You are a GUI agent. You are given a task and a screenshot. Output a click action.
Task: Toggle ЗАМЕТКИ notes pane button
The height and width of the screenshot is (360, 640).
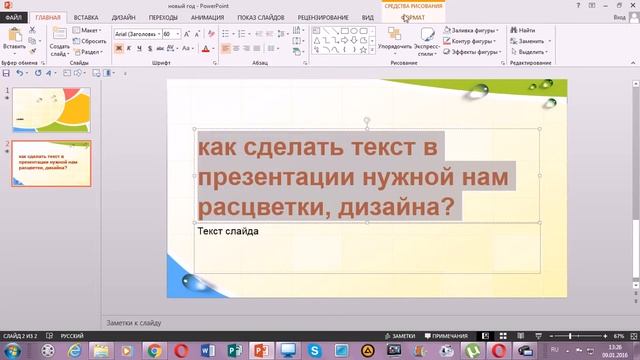[400, 336]
